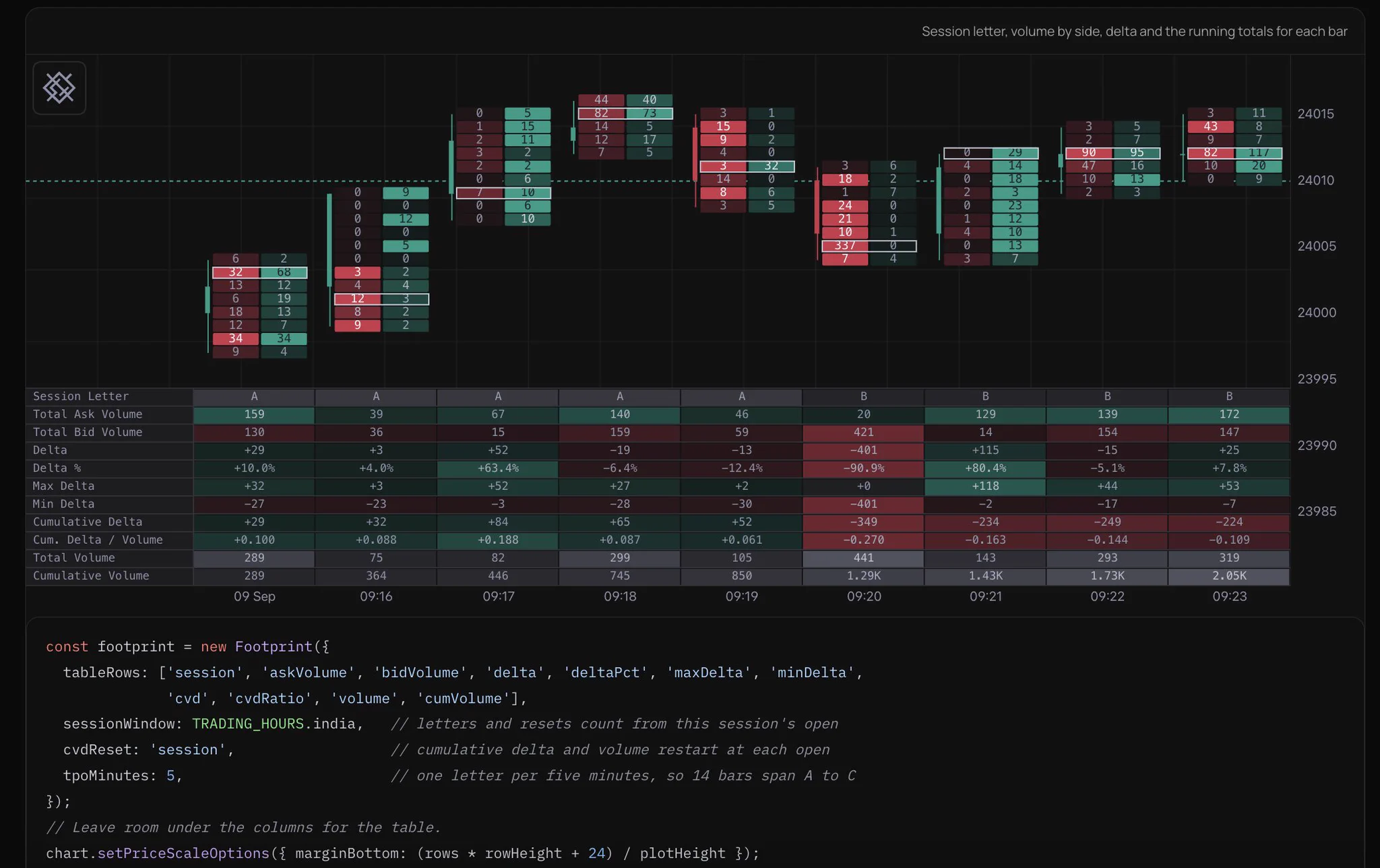The width and height of the screenshot is (1380, 868).
Task: Click the 24010 price axis label
Action: tap(1315, 181)
